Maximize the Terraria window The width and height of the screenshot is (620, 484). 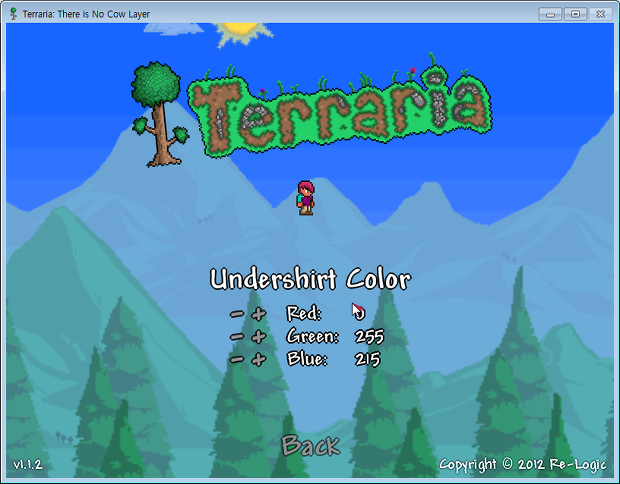tap(575, 14)
